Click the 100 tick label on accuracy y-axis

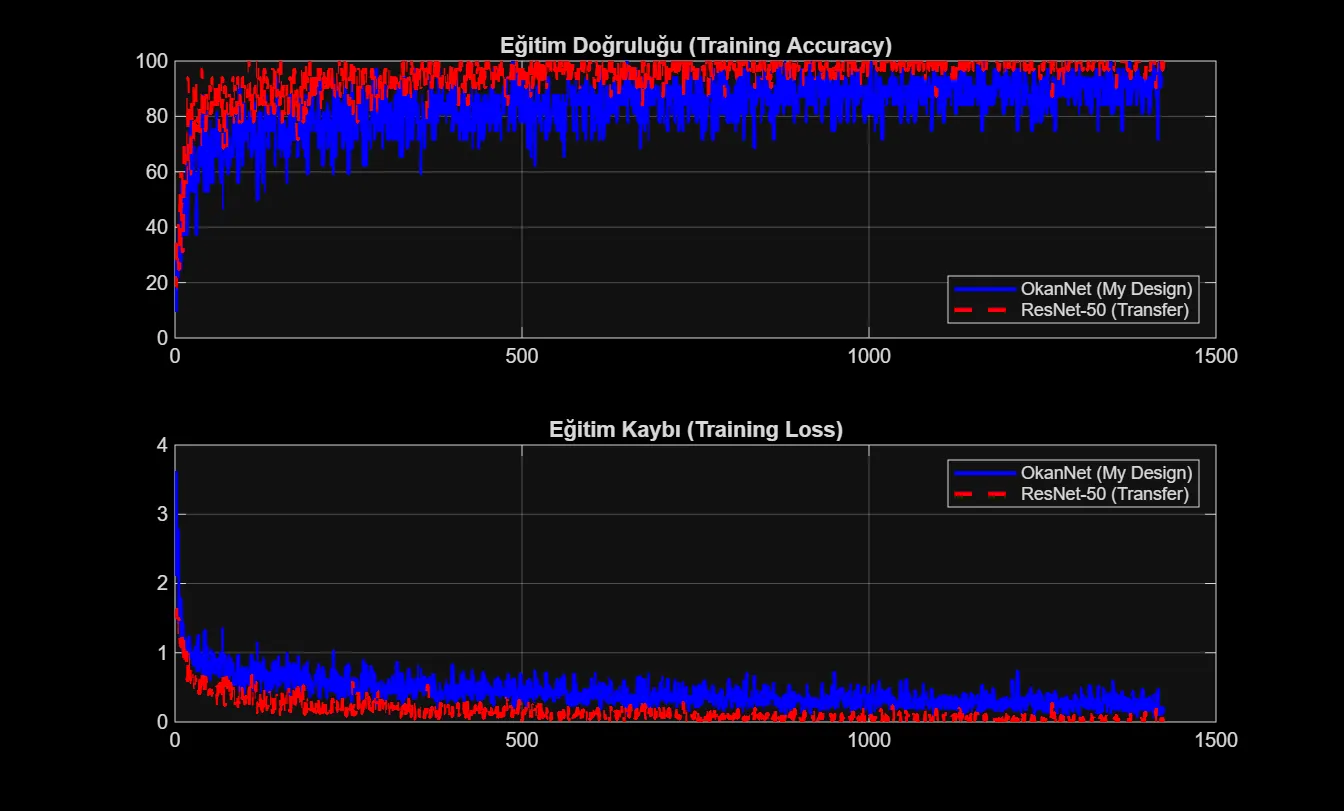150,62
